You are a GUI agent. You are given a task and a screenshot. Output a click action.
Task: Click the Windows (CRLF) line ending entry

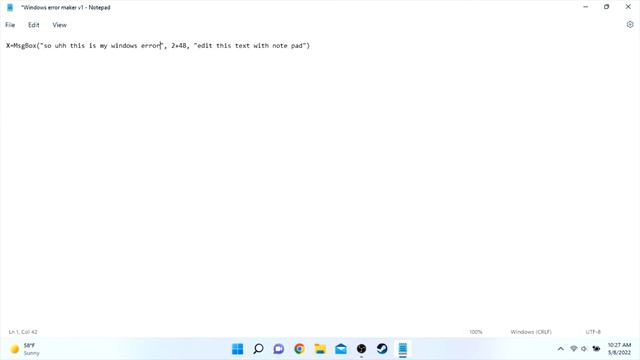tap(531, 332)
